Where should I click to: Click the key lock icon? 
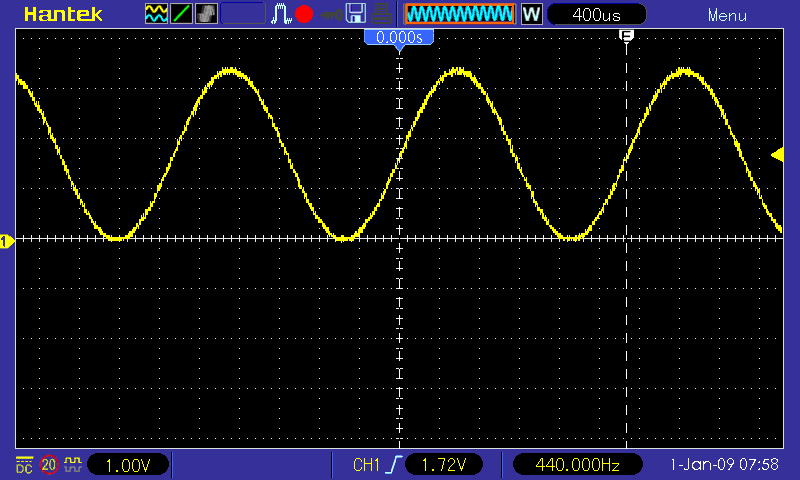coord(330,15)
